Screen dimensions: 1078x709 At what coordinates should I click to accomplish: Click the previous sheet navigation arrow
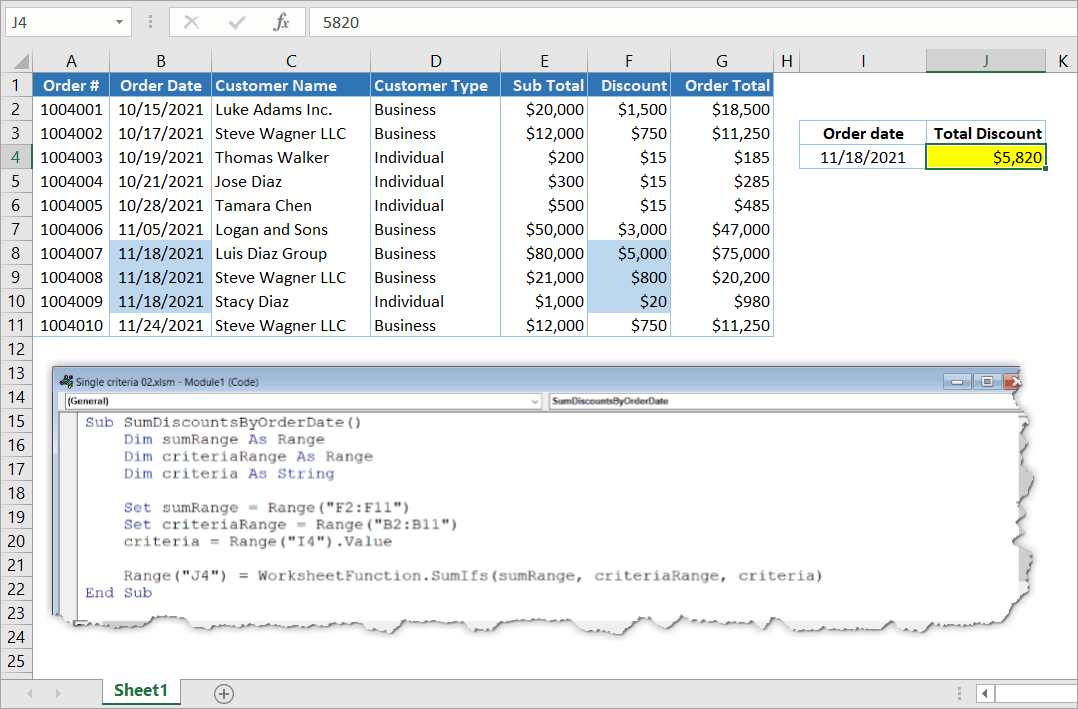30,693
